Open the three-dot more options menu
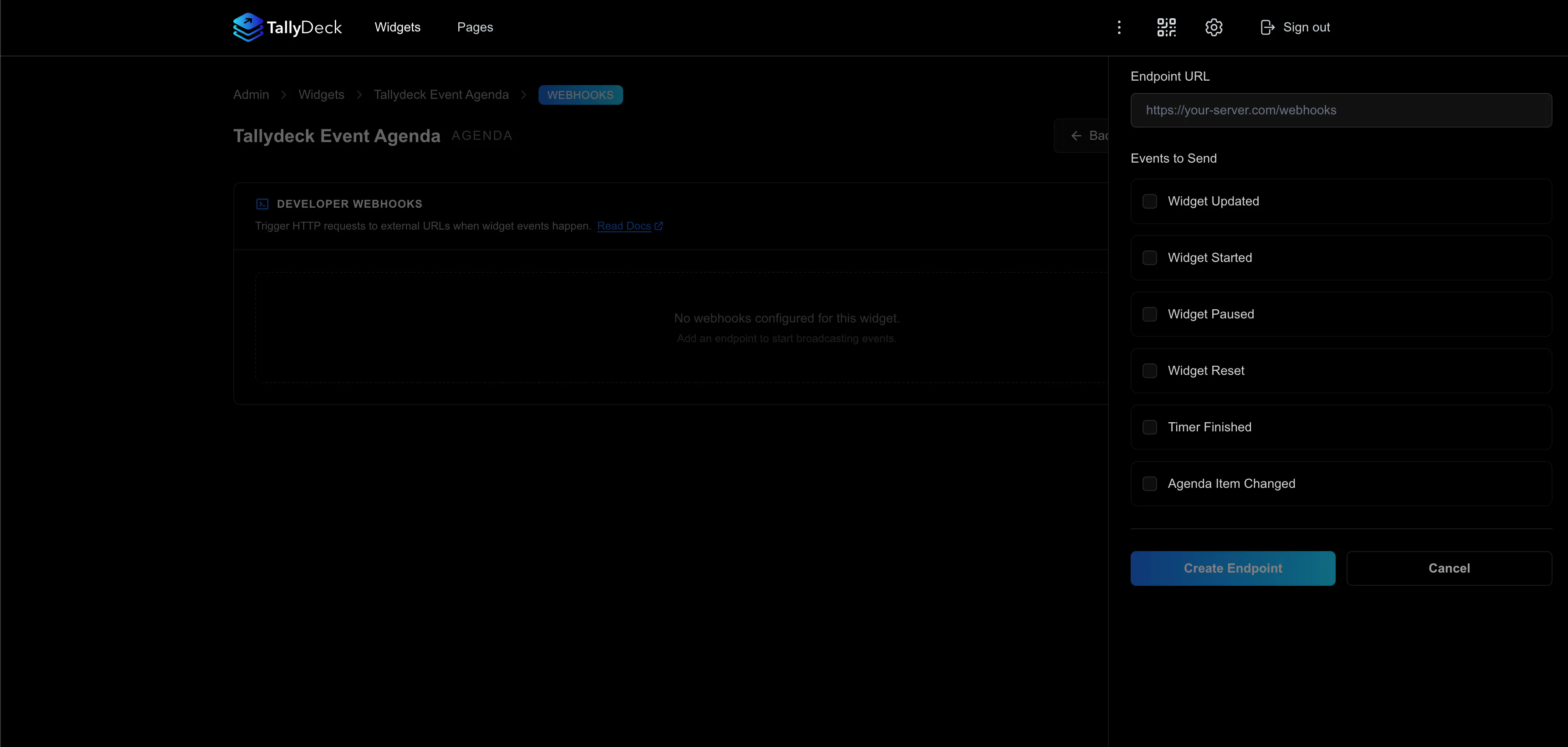This screenshot has width=1568, height=747. tap(1119, 27)
